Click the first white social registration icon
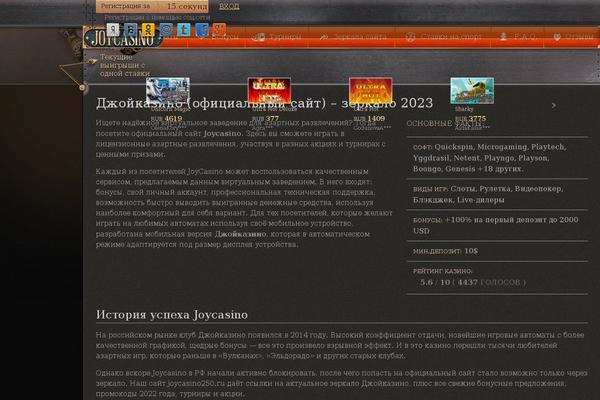This screenshot has height=400, width=600. click(112, 29)
